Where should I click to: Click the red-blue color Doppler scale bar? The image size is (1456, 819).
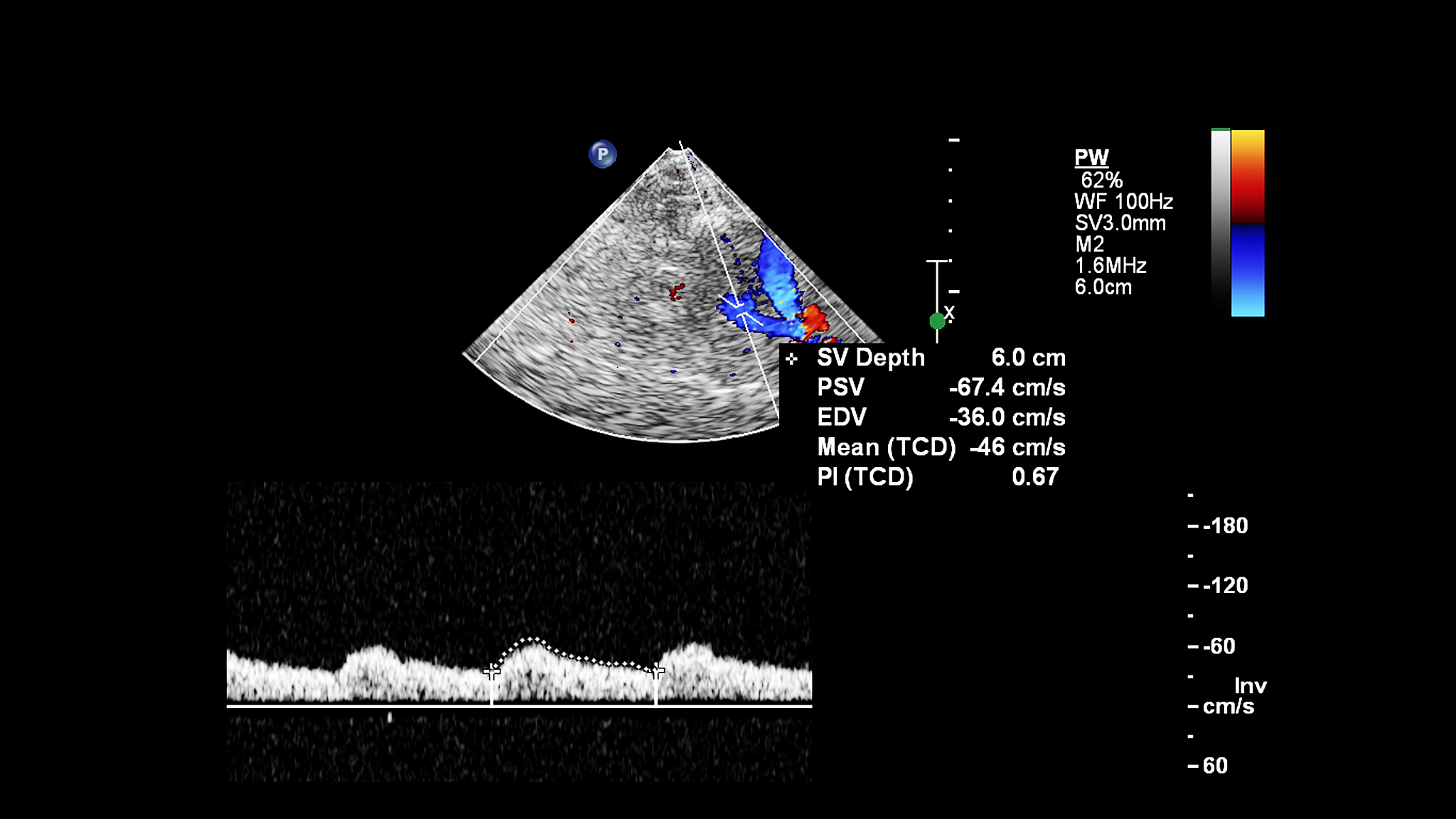coord(1247,223)
